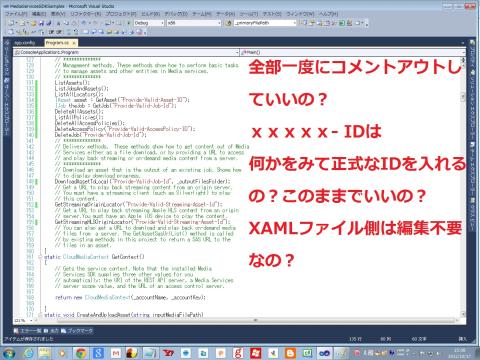Open the ブックマーク panel tab

click(x=78, y=331)
